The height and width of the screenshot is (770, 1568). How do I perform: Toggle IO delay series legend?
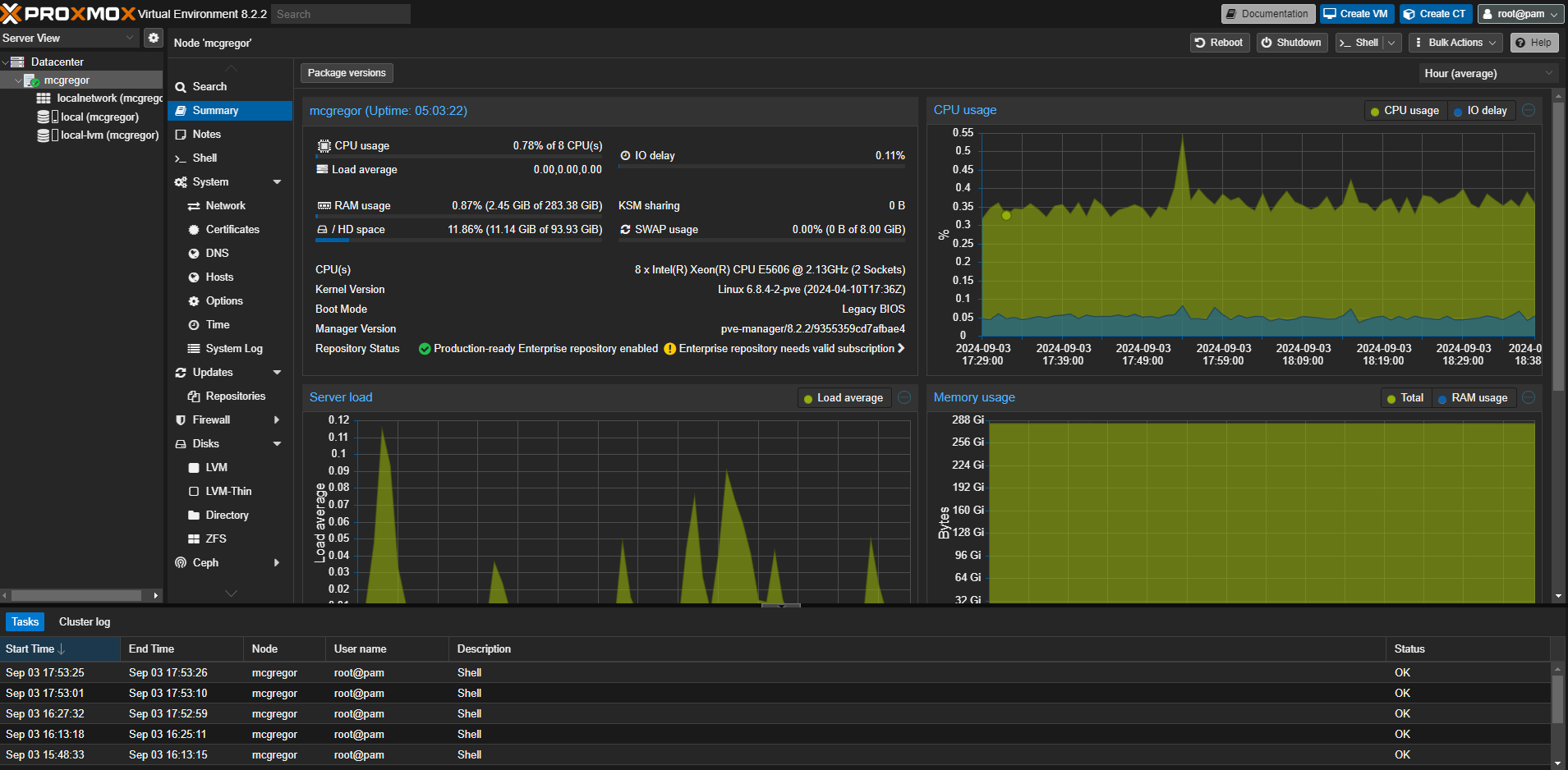point(1480,111)
